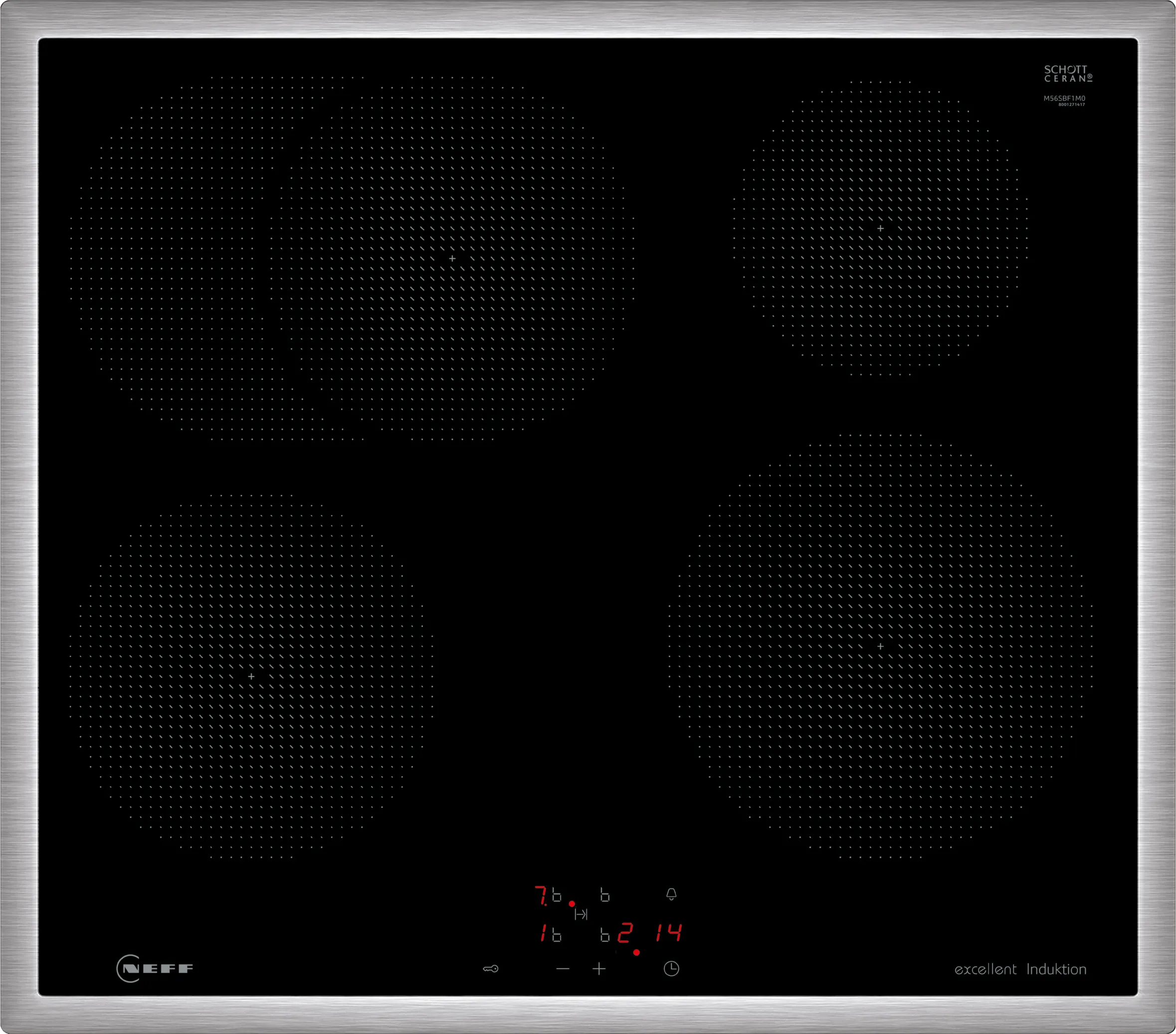This screenshot has height=1034, width=1176.
Task: Click the NEFF brand logo
Action: click(155, 969)
